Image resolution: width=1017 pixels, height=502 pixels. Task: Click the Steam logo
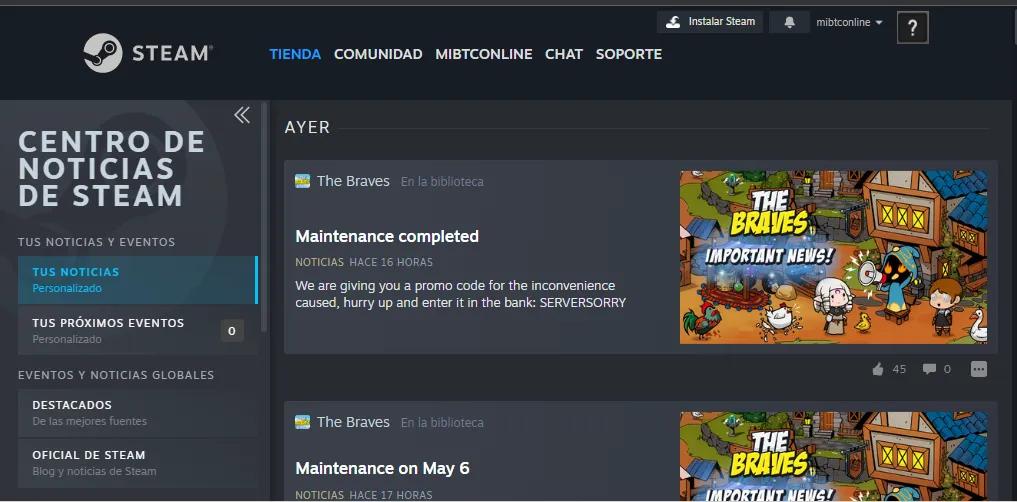pos(148,53)
